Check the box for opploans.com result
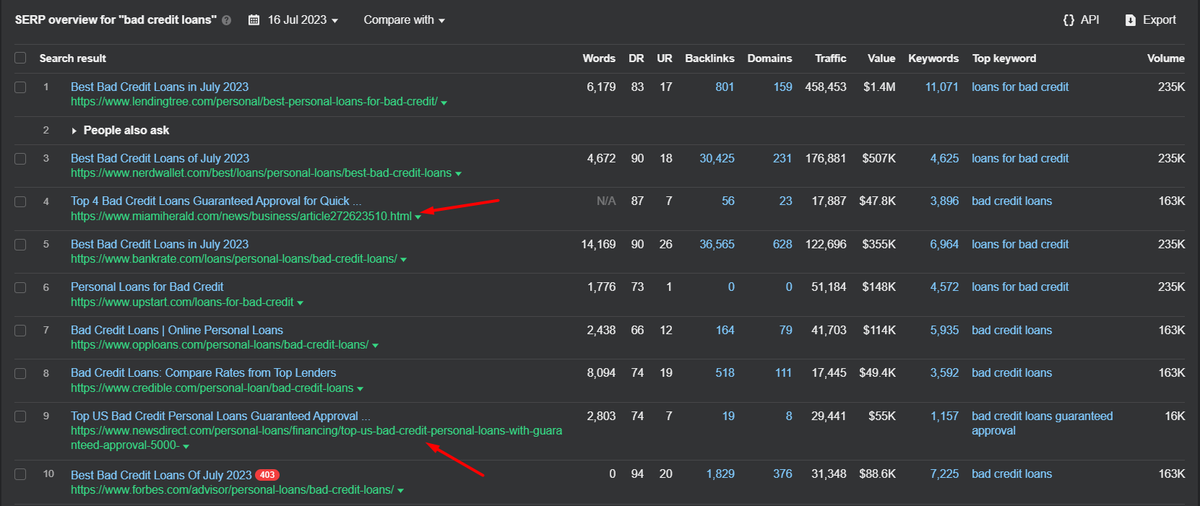This screenshot has height=506, width=1200. [x=21, y=331]
